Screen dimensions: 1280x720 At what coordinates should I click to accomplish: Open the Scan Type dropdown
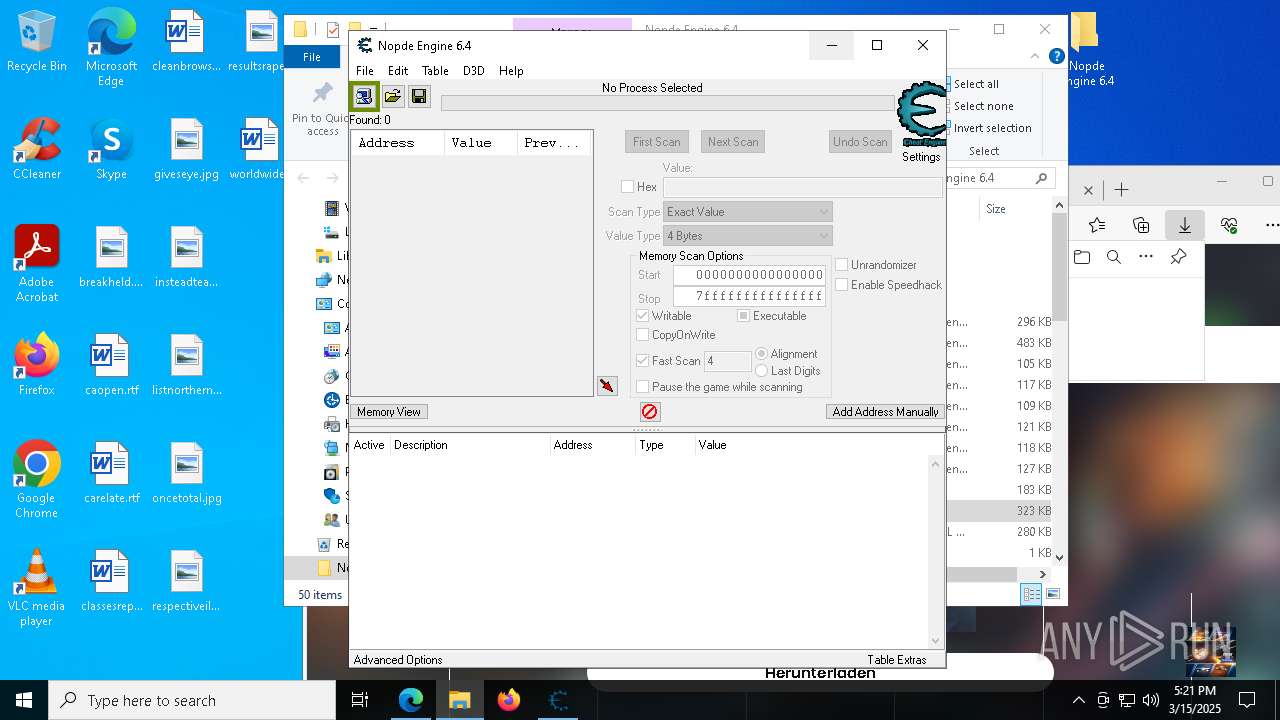click(748, 212)
